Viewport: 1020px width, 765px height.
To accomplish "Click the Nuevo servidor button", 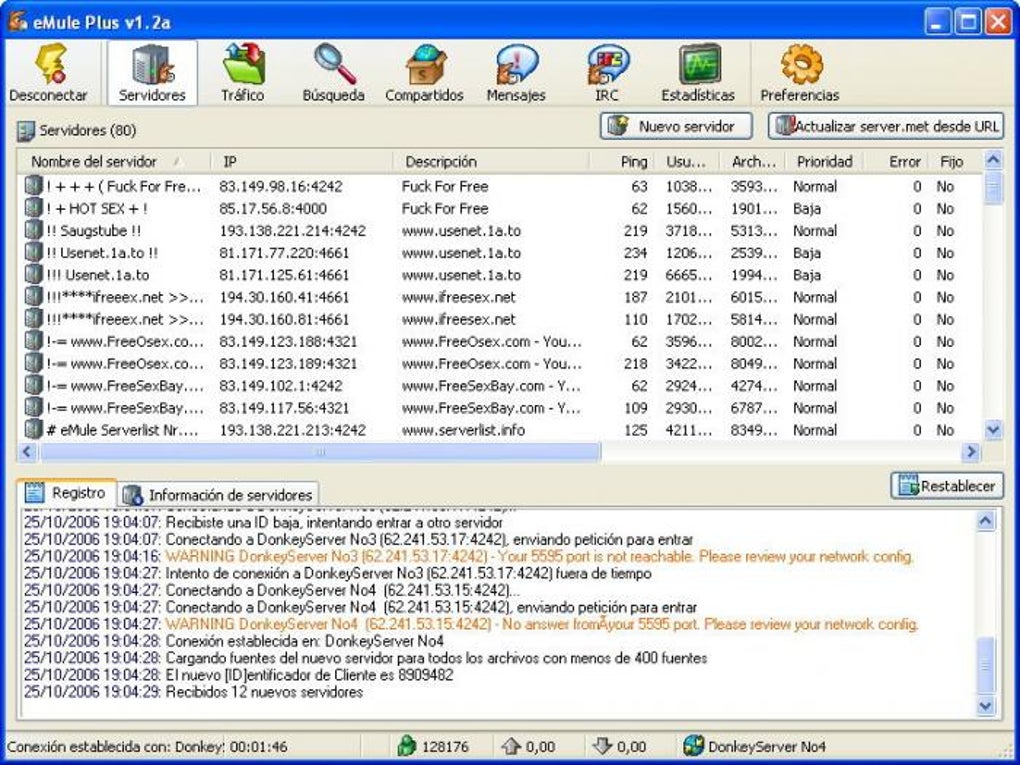I will (676, 126).
